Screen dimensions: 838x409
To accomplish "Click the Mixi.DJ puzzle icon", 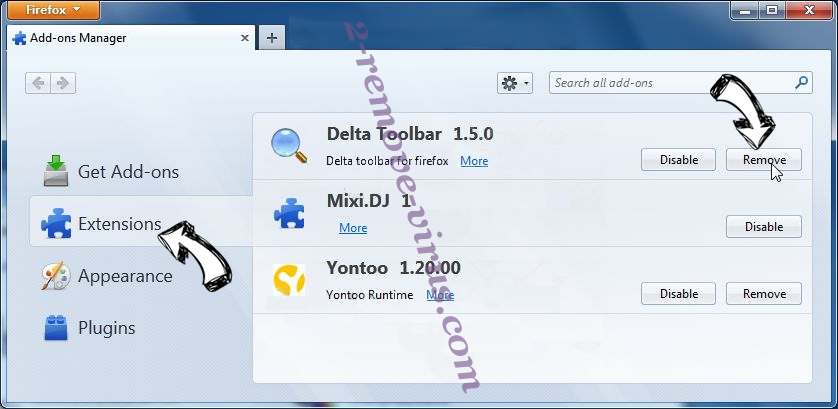I will point(289,214).
